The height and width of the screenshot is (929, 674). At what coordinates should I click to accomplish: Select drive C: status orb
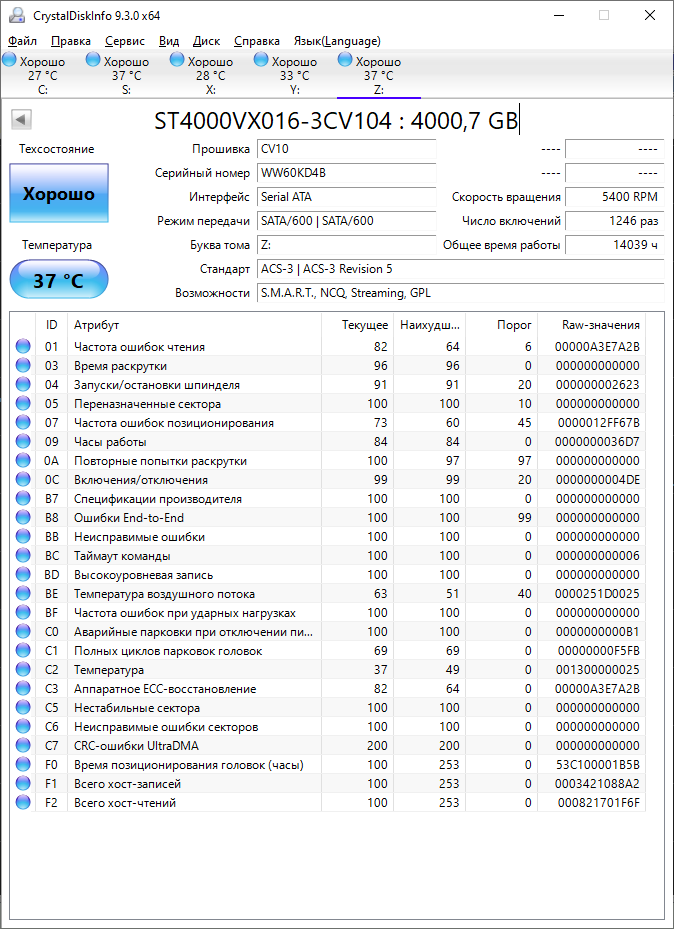pos(9,60)
